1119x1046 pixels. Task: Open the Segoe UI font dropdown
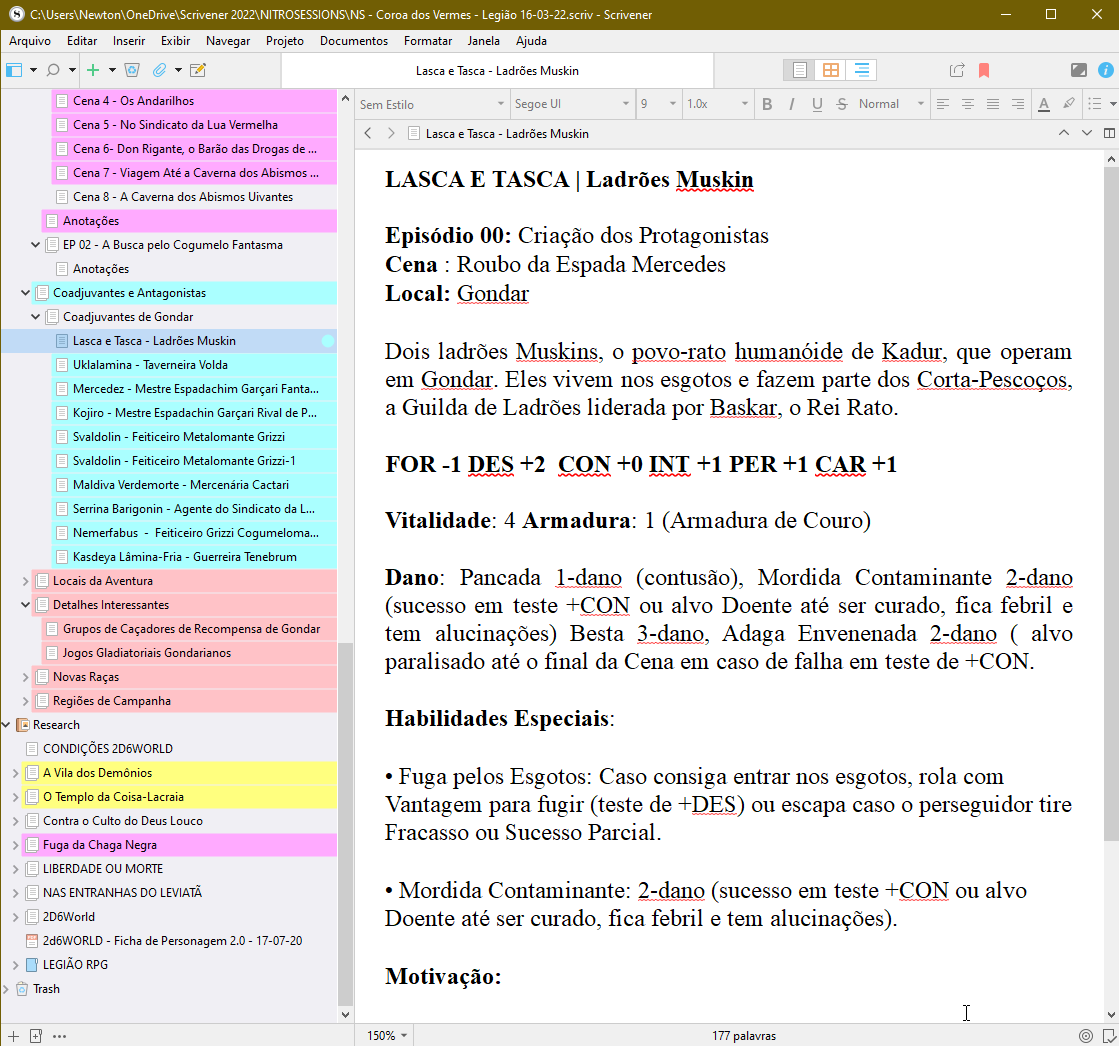(572, 104)
